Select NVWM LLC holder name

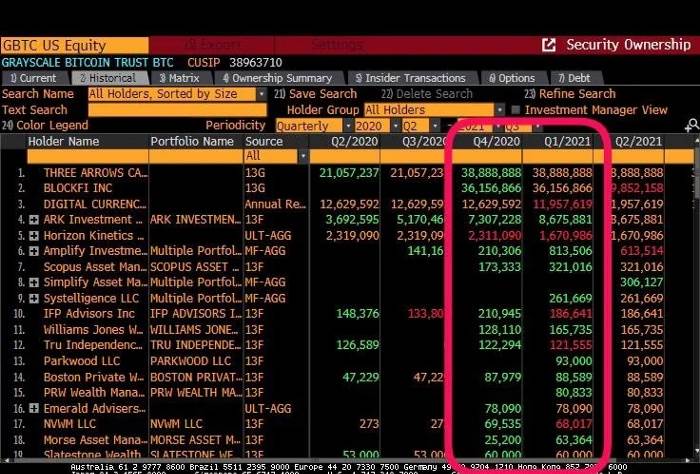pos(70,424)
